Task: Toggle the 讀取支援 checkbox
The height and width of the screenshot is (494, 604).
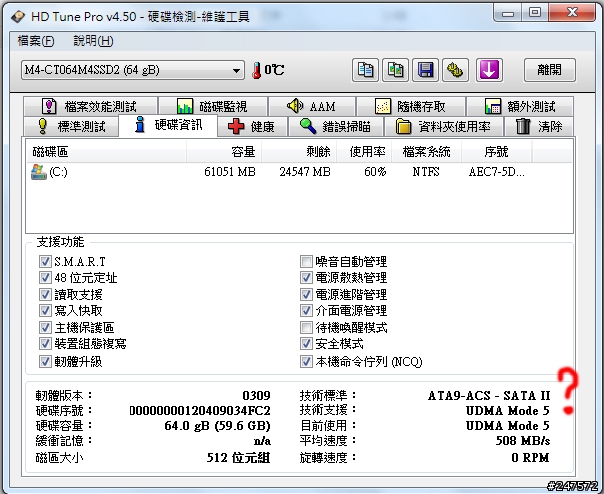Action: coord(45,294)
